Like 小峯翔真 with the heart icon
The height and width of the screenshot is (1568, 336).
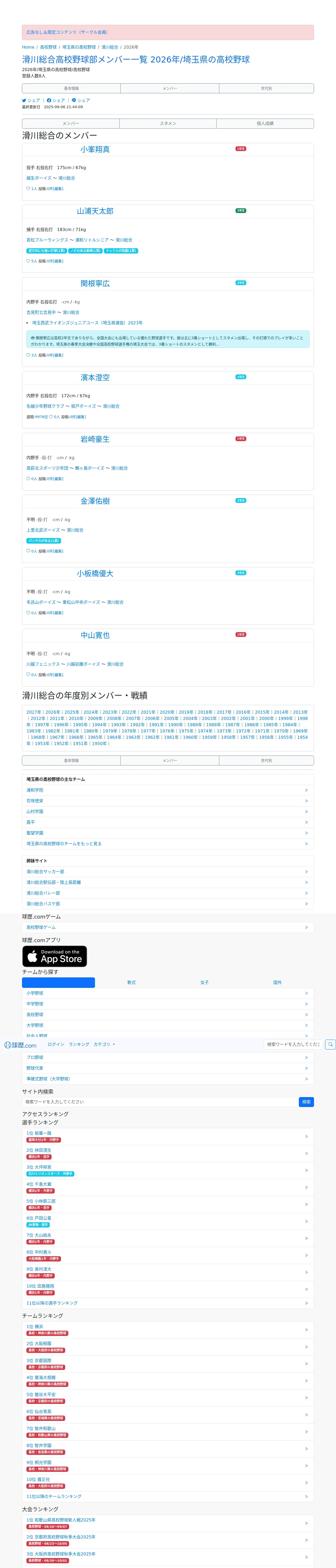(x=28, y=189)
